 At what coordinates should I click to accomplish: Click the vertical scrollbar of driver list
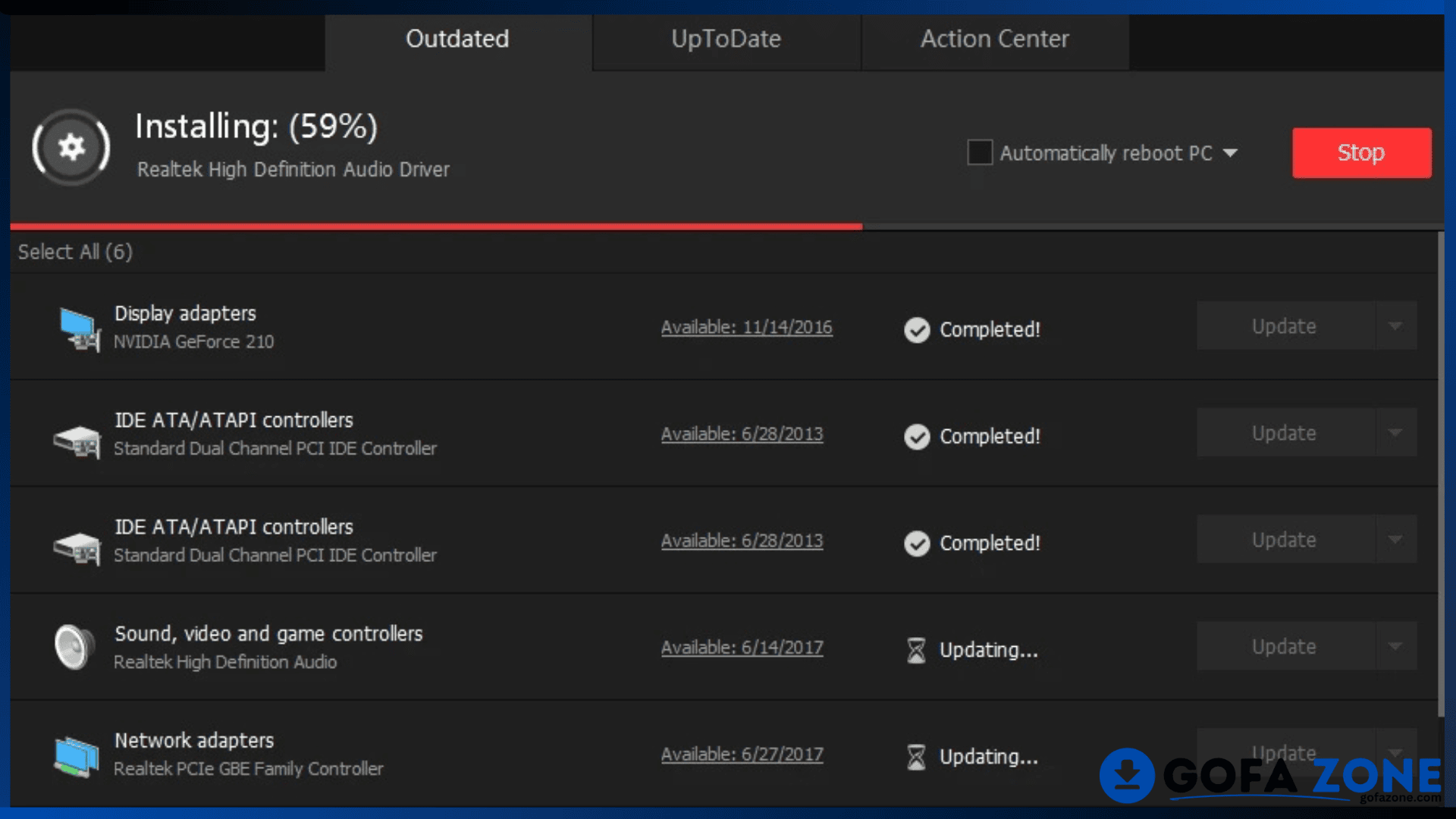(1441, 474)
